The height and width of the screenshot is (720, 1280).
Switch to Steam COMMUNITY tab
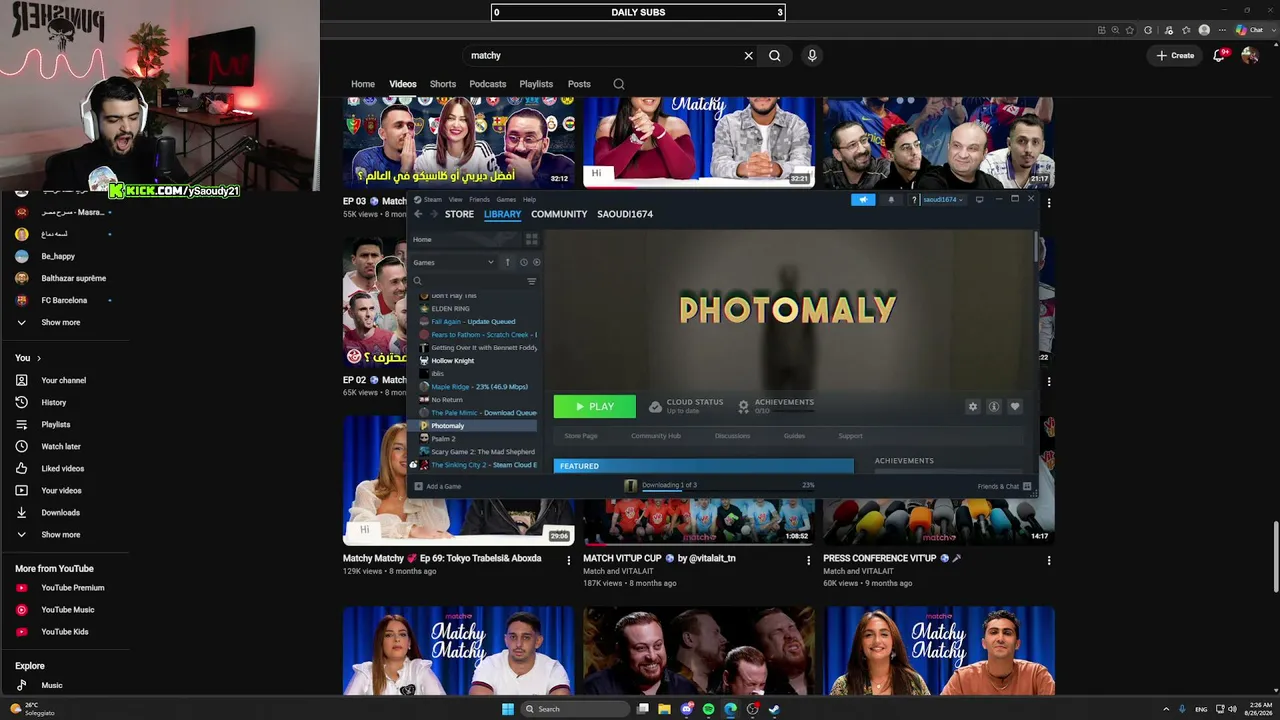pyautogui.click(x=559, y=214)
